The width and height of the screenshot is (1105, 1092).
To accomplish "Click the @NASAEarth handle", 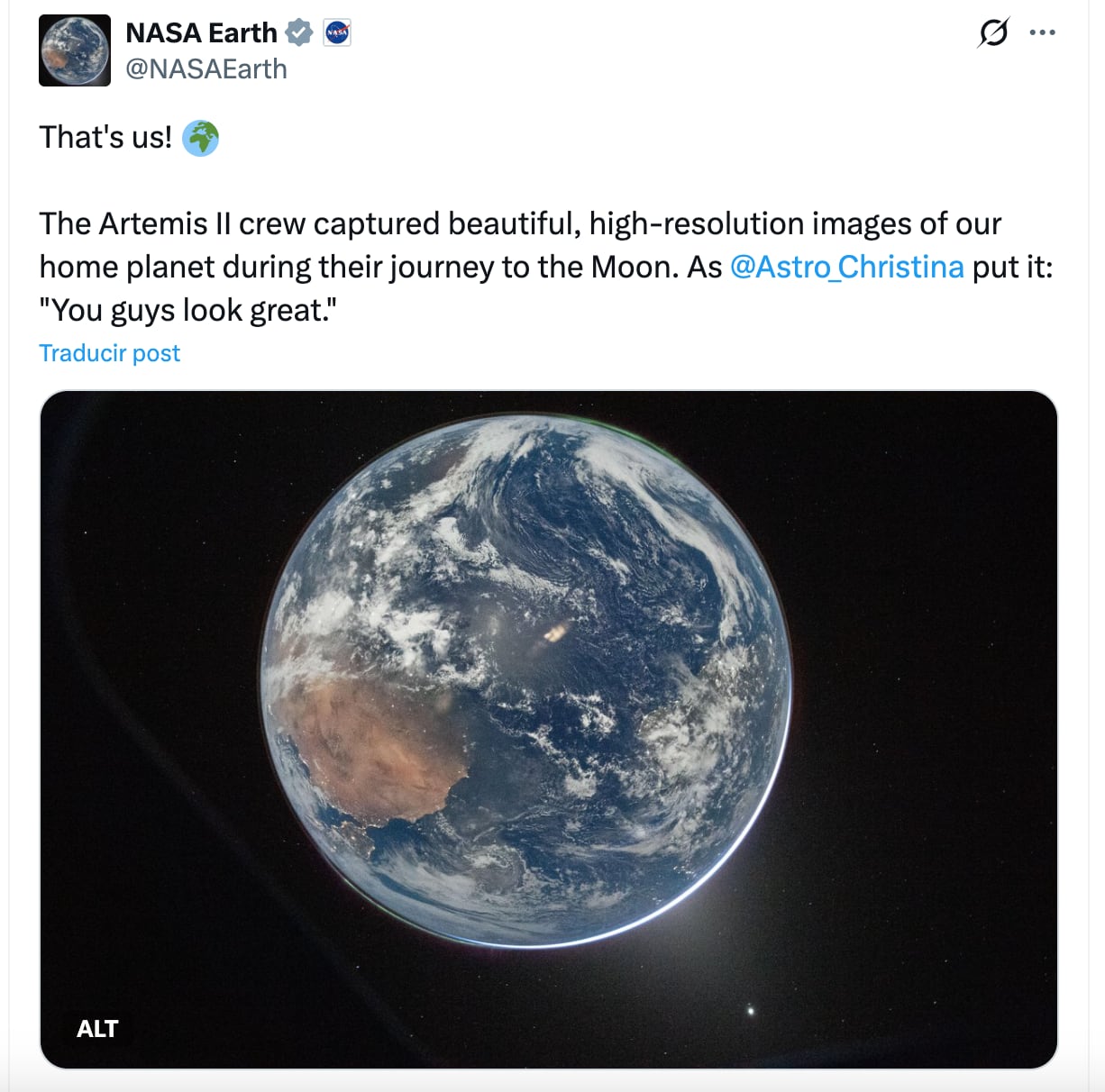I will (x=206, y=68).
